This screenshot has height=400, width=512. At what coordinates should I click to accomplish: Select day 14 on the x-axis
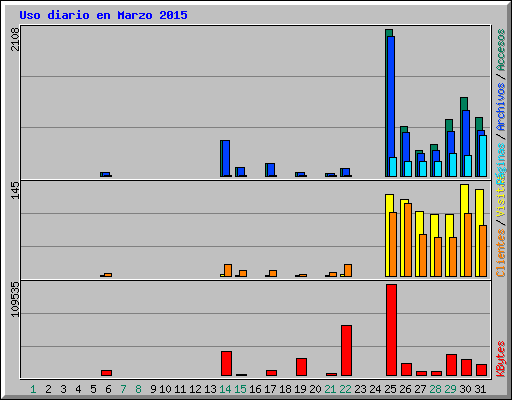click(x=225, y=389)
